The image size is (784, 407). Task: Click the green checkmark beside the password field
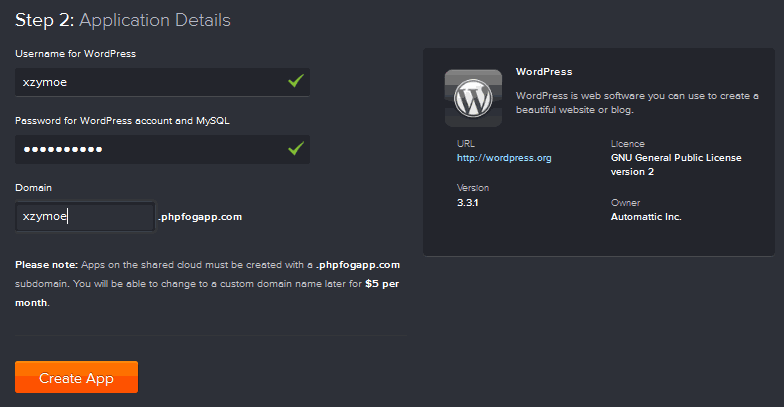296,148
